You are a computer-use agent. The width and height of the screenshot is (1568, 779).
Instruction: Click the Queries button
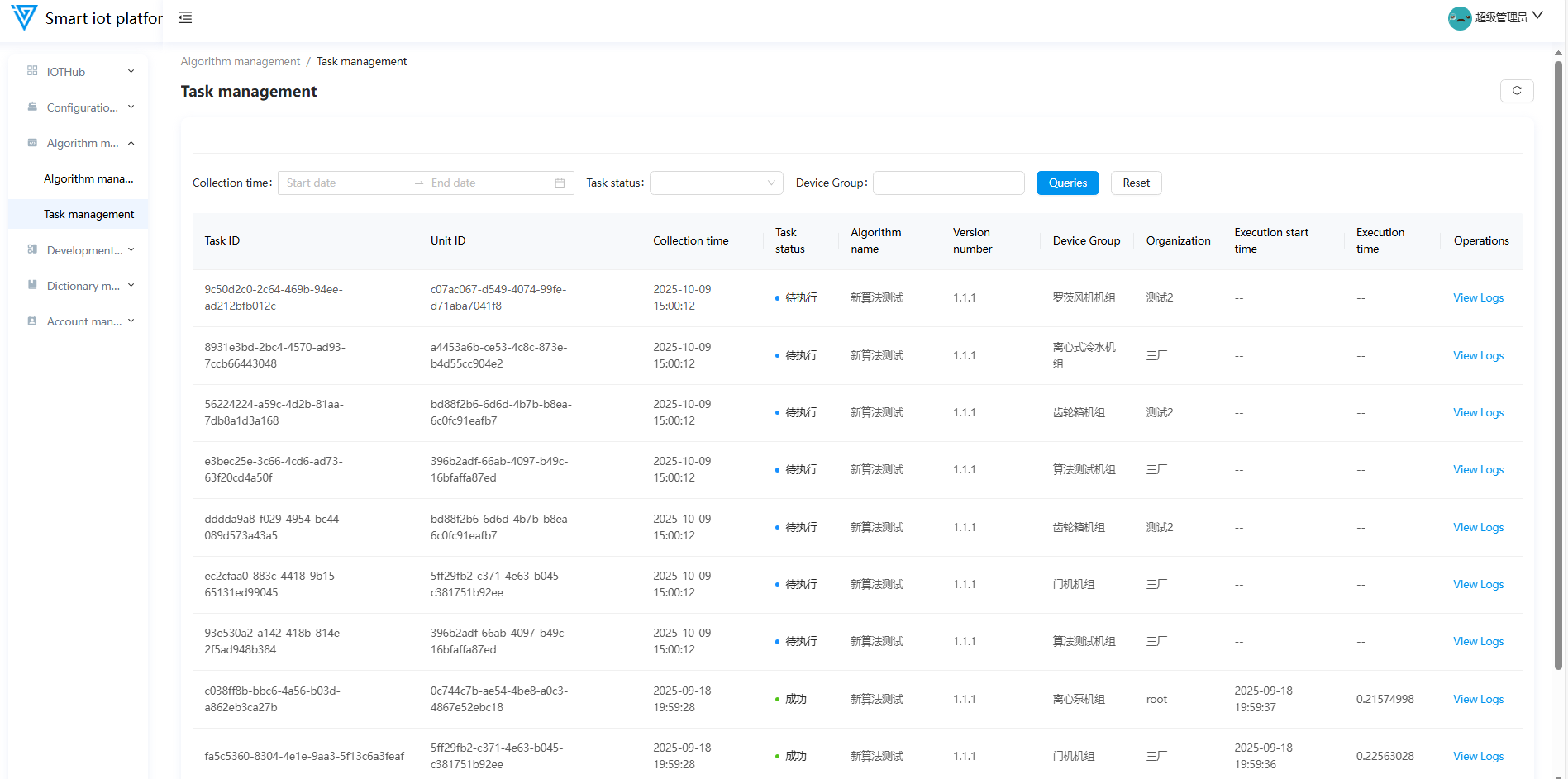1067,183
